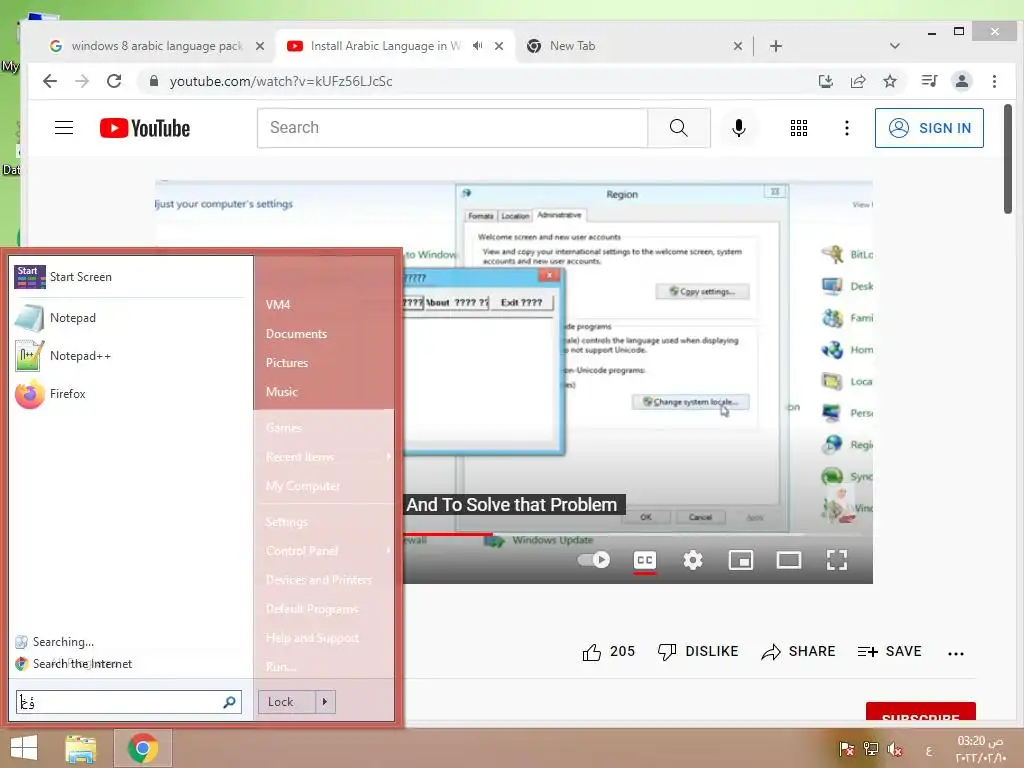
Task: Click the Lock button in Start menu
Action: pos(287,702)
